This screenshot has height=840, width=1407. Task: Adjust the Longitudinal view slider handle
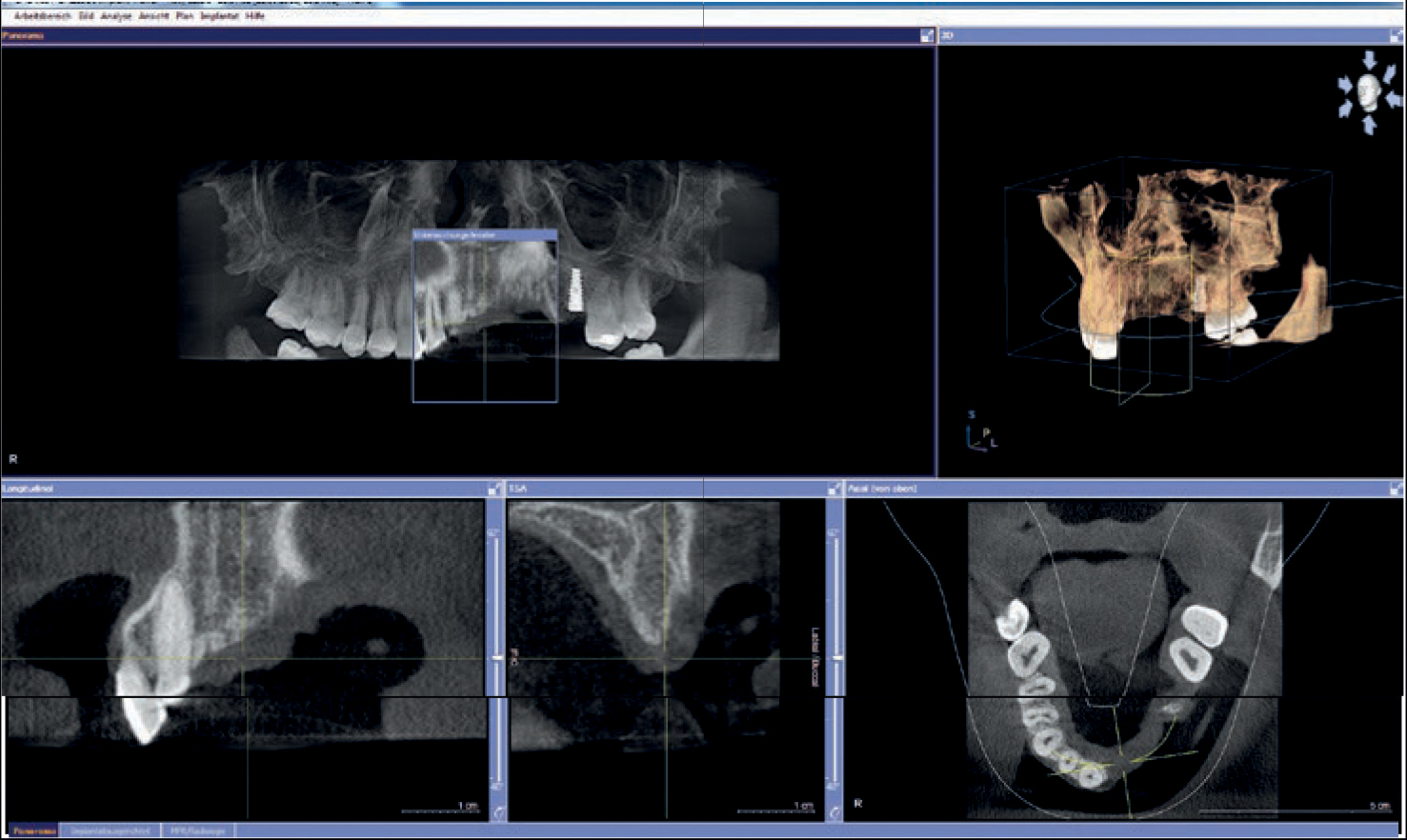[x=496, y=658]
